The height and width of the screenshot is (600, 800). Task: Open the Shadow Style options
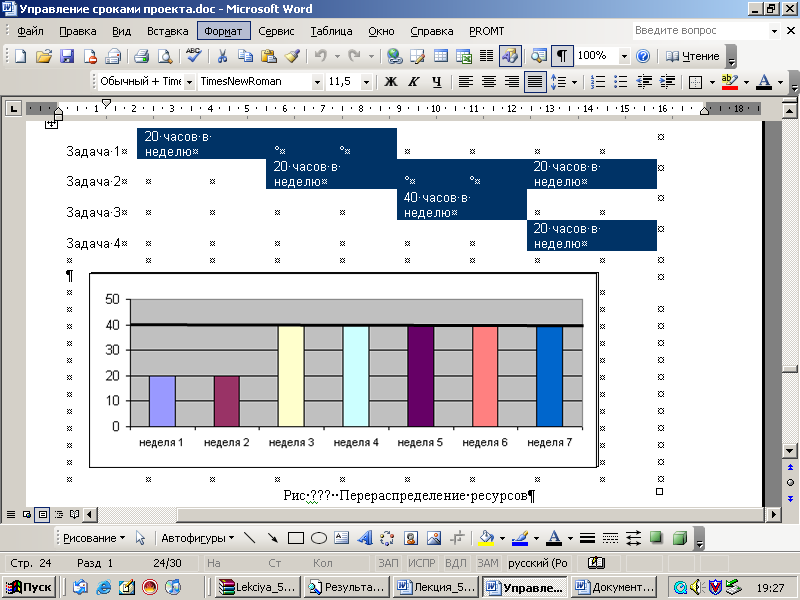[656, 538]
